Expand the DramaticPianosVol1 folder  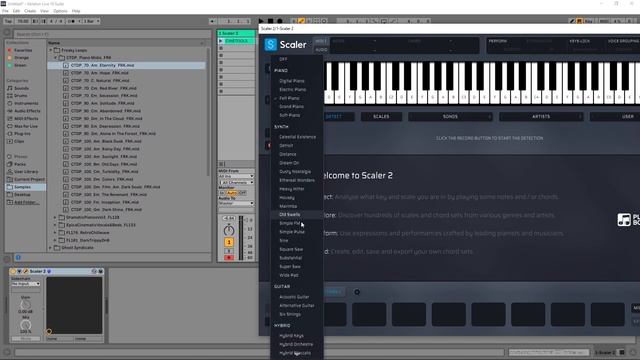(55, 218)
